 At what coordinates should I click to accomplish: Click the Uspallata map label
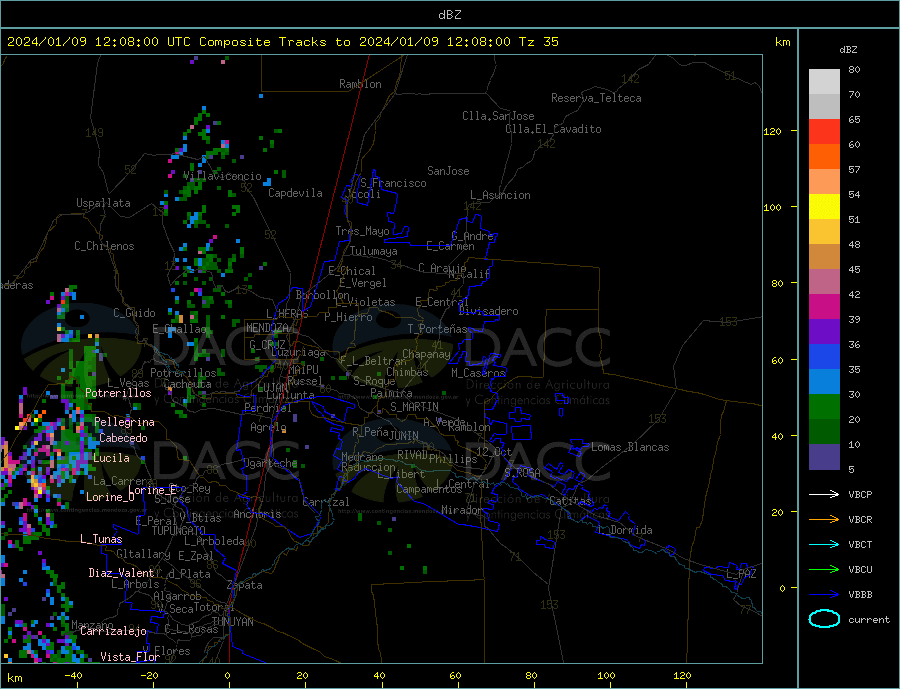coord(103,203)
